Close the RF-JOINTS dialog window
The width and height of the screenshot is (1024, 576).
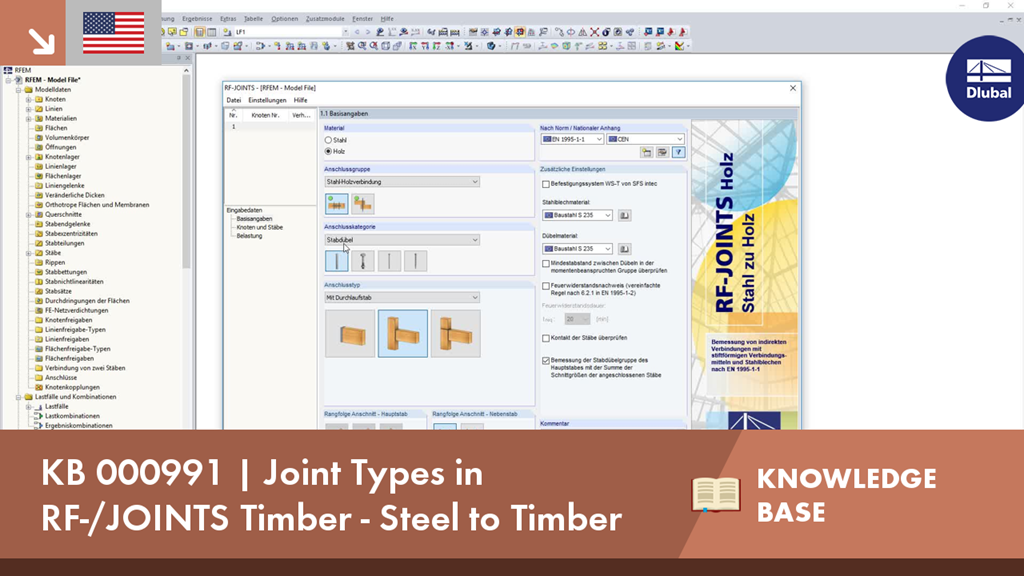793,88
